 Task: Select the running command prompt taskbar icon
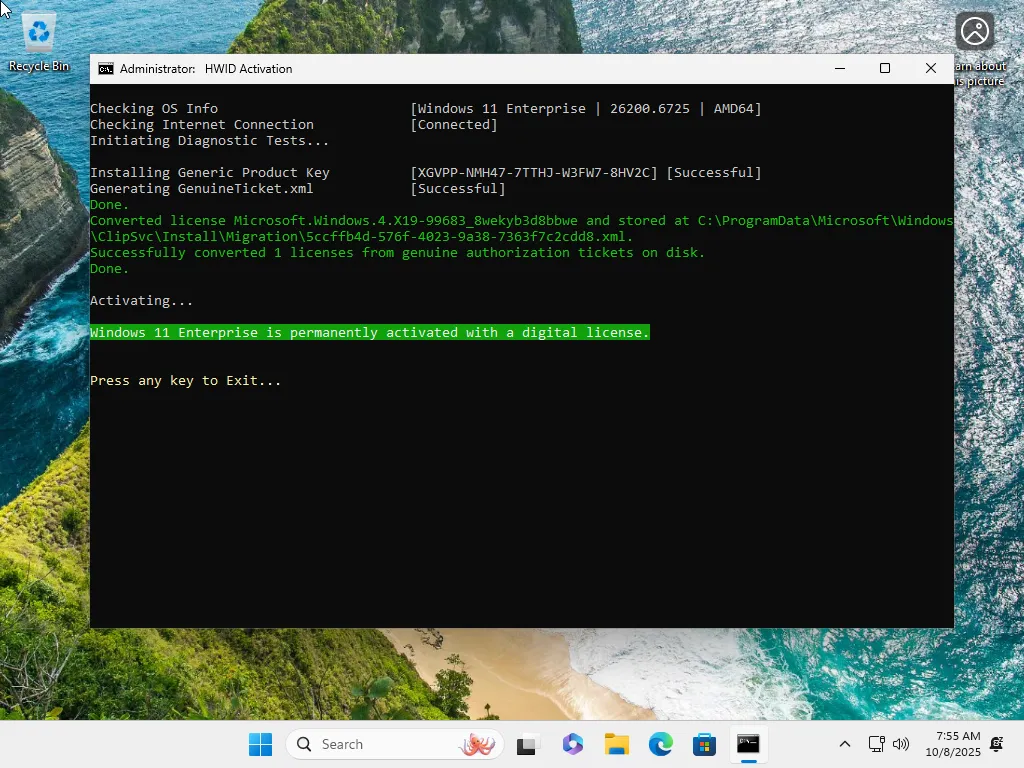(x=748, y=744)
